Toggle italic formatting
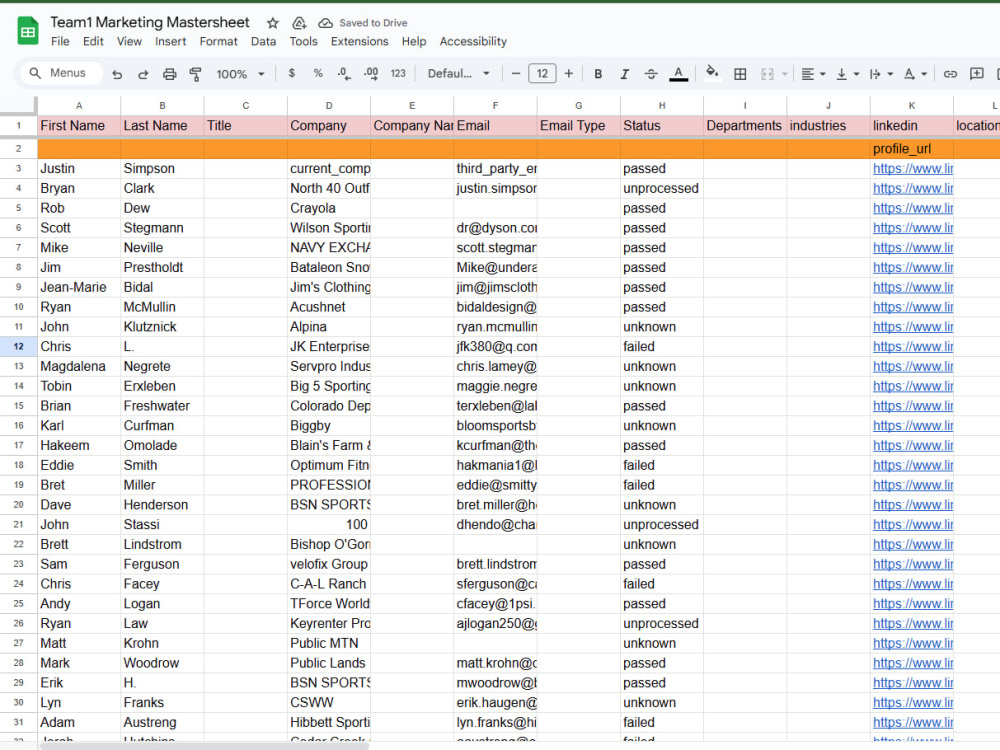This screenshot has width=1000, height=750. pyautogui.click(x=624, y=74)
